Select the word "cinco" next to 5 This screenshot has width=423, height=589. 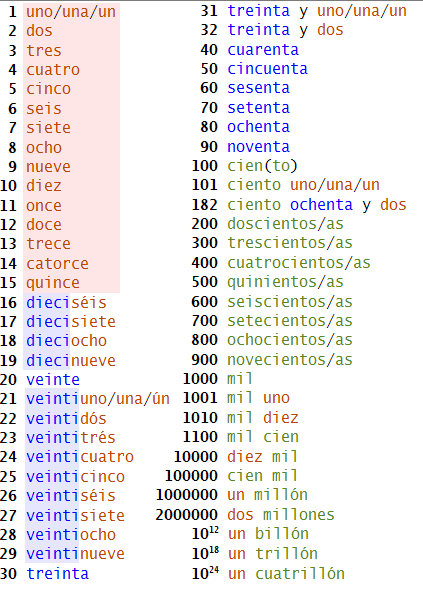(48, 89)
